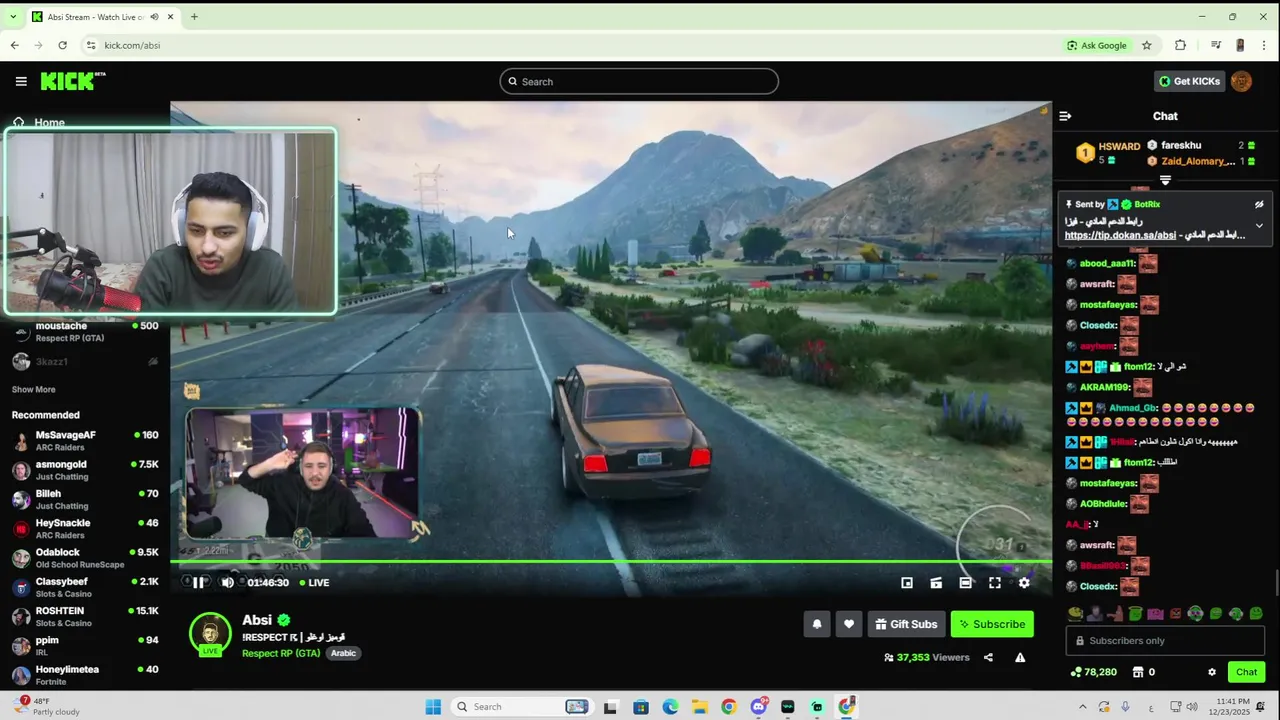
Task: Click the Respect RP (GTA) category link
Action: pos(281,653)
